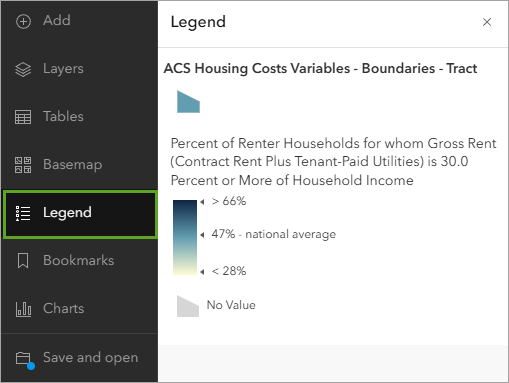This screenshot has height=383, width=509.
Task: Open the Tables grid icon
Action: coord(23,117)
